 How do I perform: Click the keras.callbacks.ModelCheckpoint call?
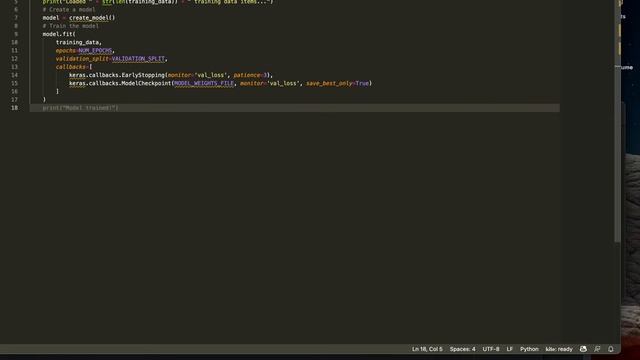(220, 83)
